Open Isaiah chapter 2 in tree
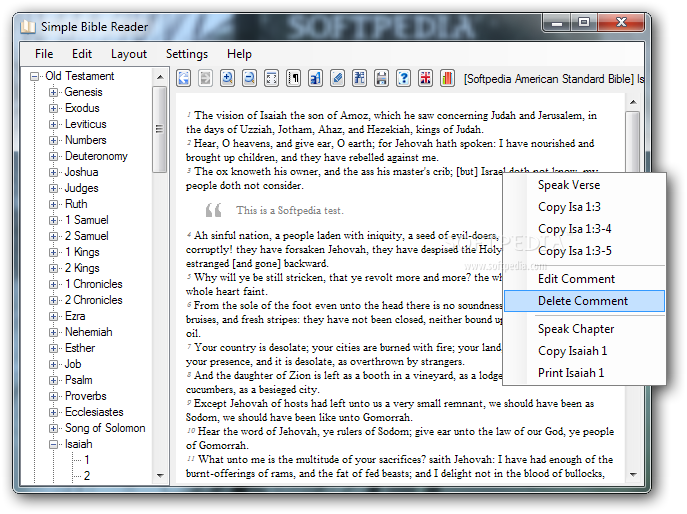This screenshot has height=514, width=687. tap(87, 476)
